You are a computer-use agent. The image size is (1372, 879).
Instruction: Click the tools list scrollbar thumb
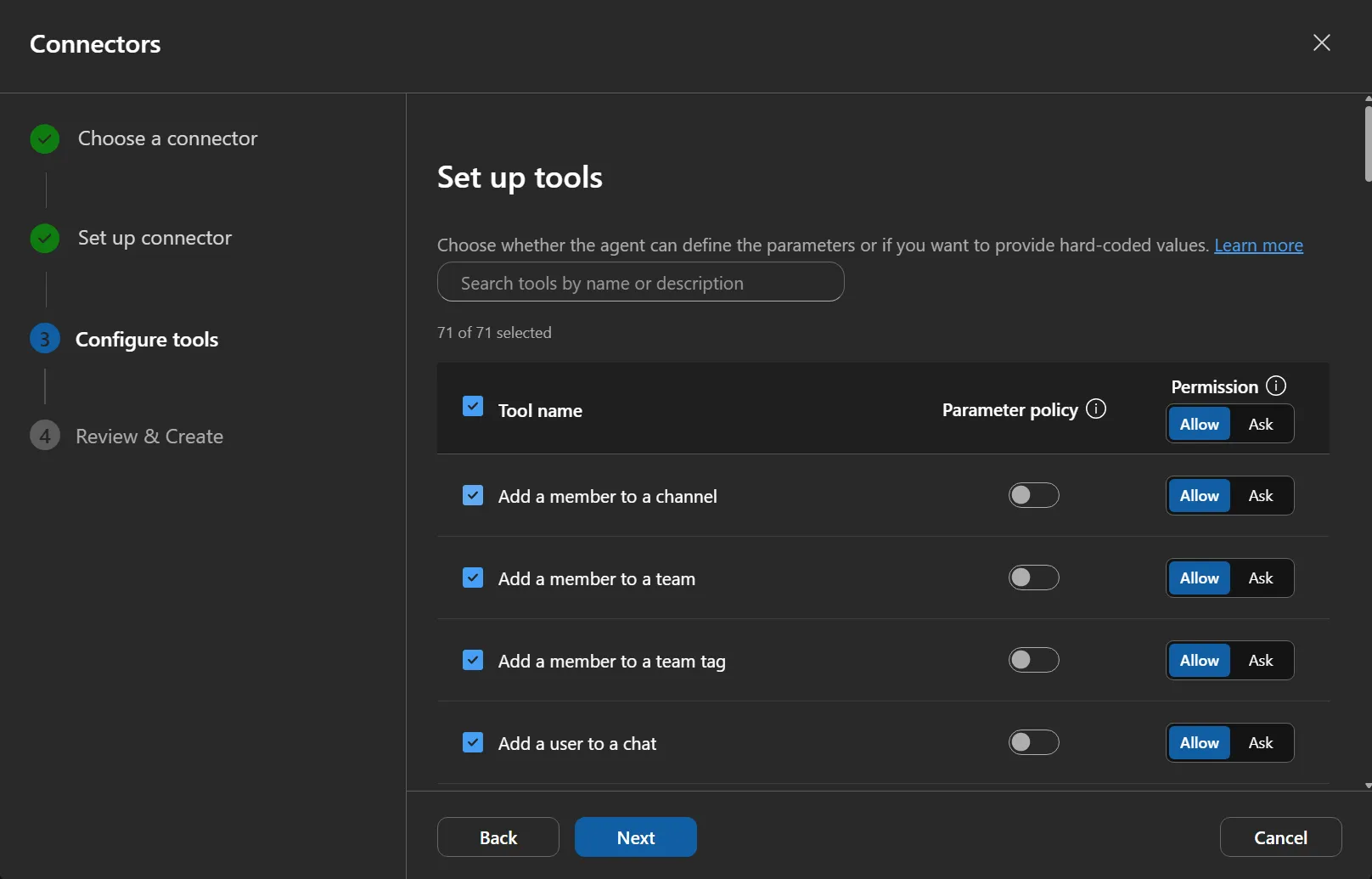(1368, 144)
